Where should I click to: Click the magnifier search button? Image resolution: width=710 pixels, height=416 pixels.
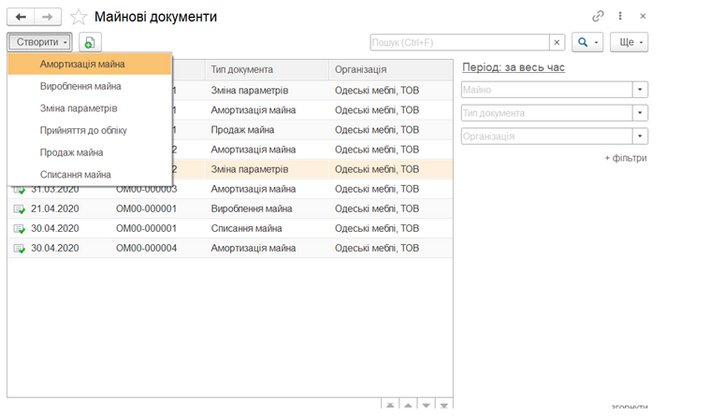click(x=587, y=42)
